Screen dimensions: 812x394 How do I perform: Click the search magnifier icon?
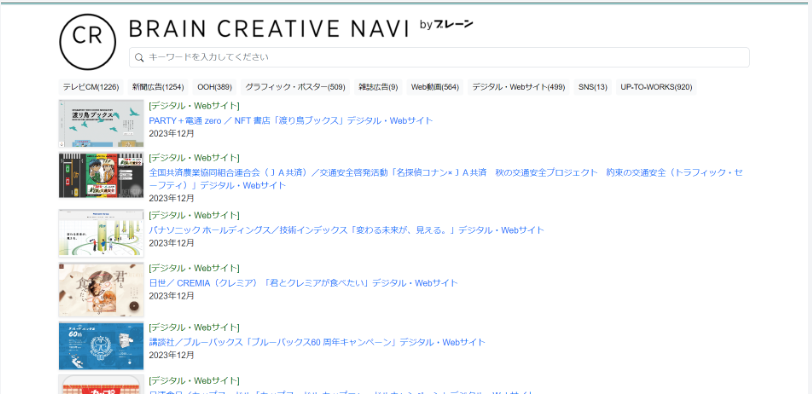(139, 57)
